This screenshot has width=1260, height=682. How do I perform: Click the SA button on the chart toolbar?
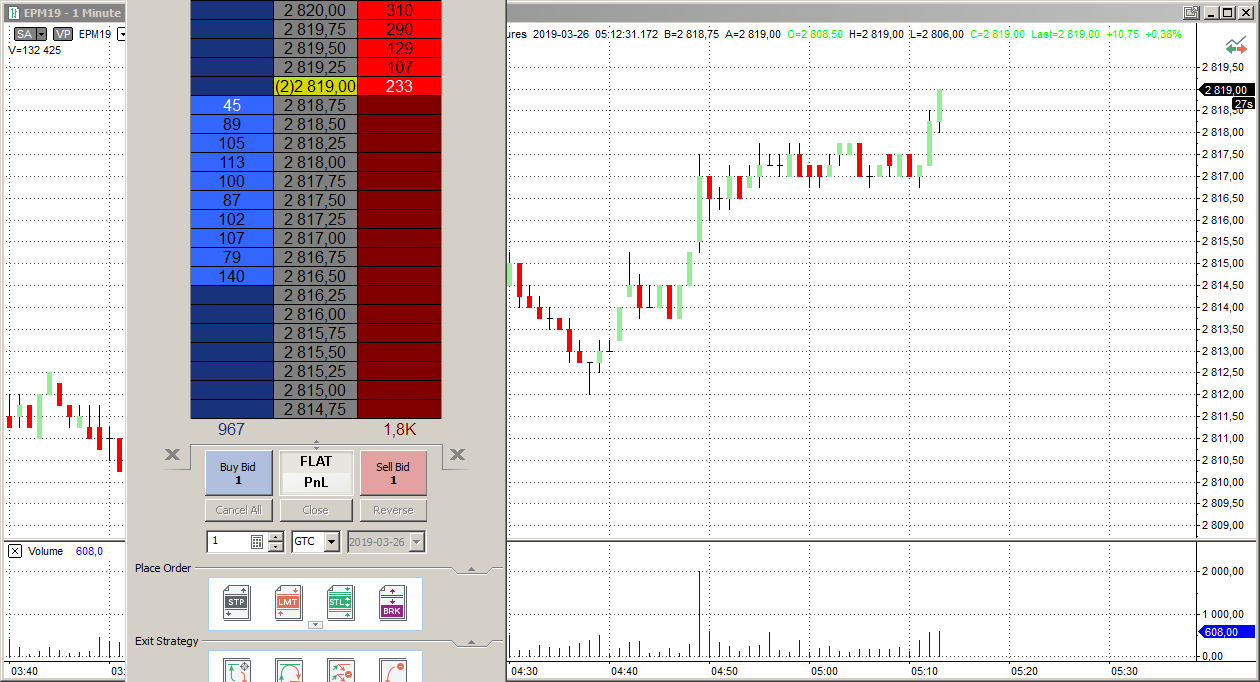click(x=24, y=34)
